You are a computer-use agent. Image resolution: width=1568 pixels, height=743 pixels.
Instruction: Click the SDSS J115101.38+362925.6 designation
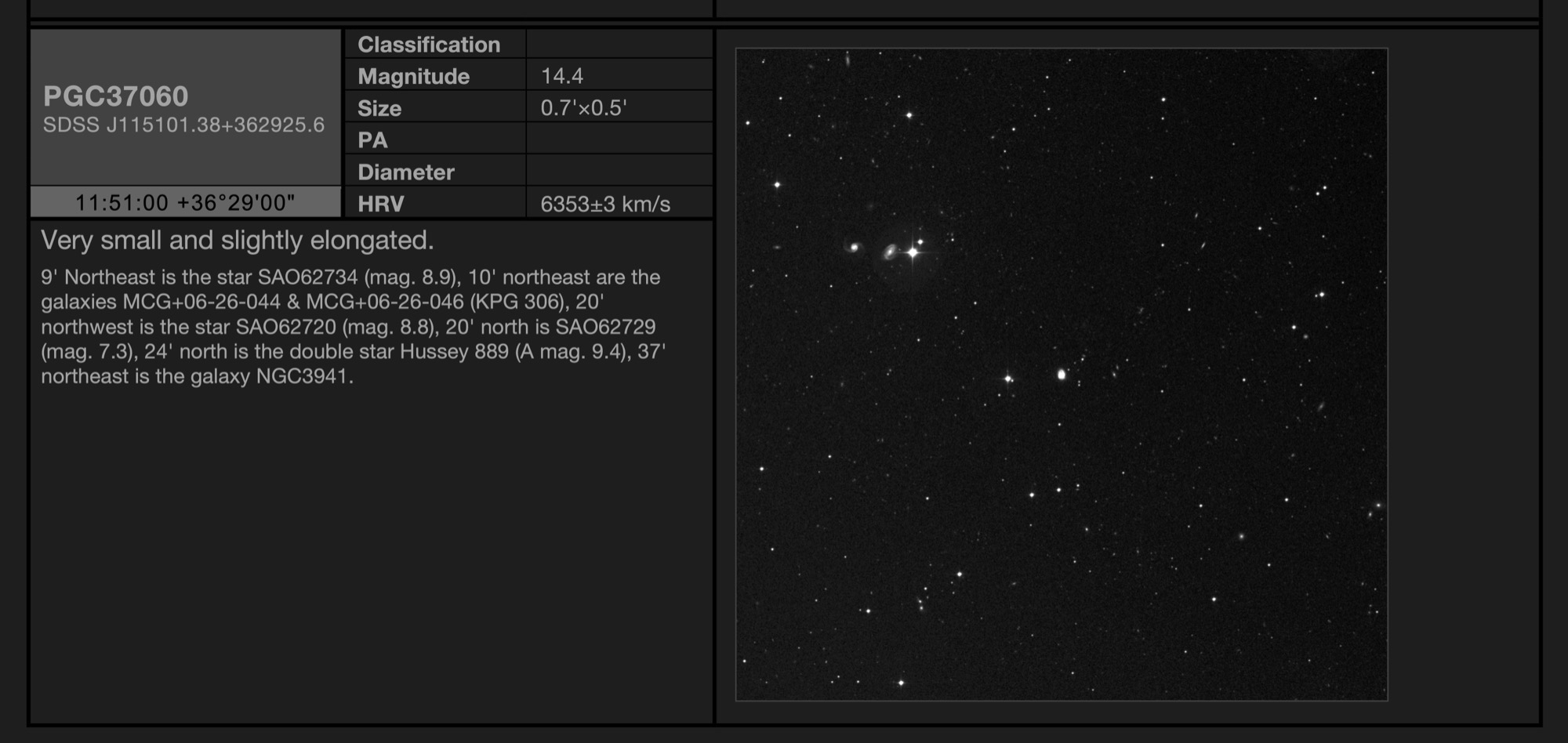tap(186, 125)
